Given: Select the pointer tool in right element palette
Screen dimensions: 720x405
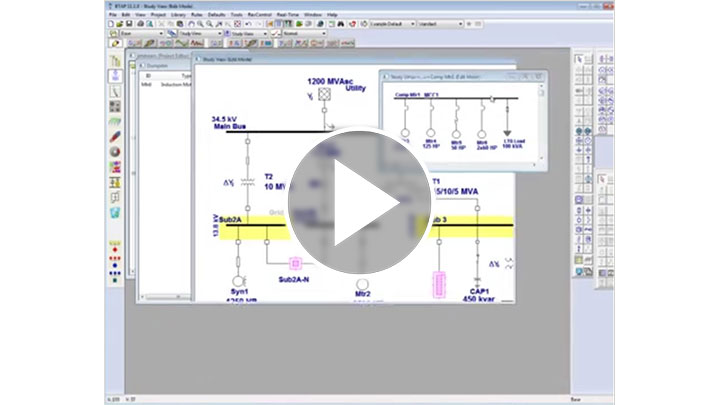Looking at the screenshot, I should point(579,59).
